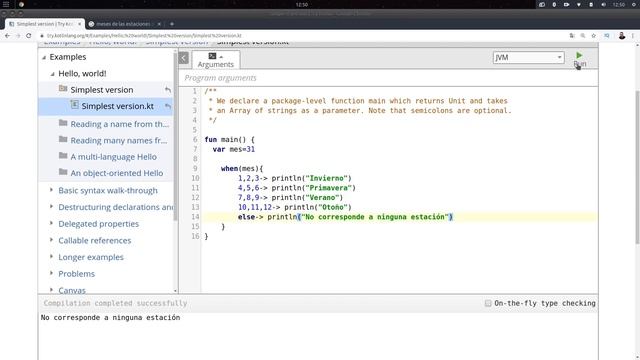Run the Kotlin program
This screenshot has height=360, width=640.
pyautogui.click(x=579, y=59)
